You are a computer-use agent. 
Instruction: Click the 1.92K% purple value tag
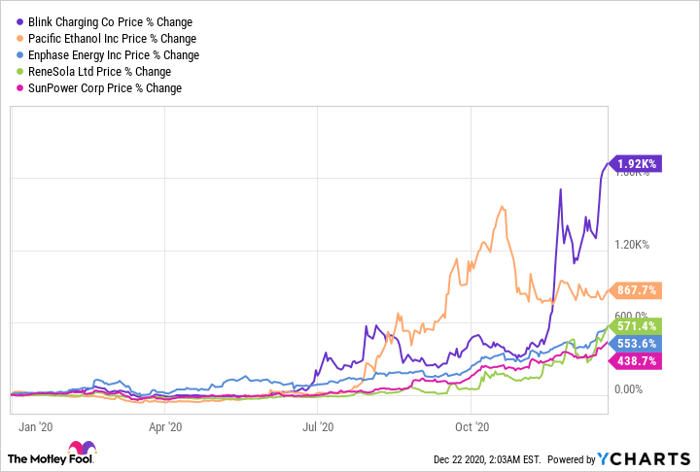pos(634,163)
